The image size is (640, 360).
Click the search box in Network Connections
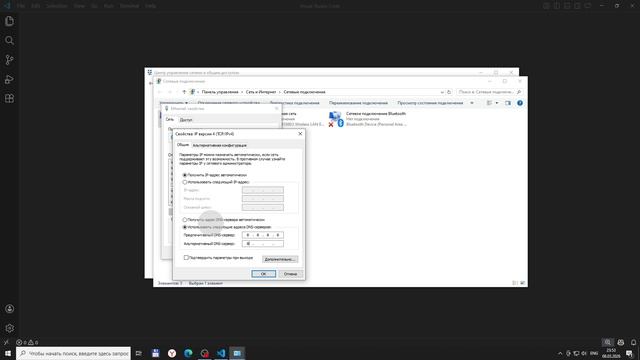coord(489,92)
